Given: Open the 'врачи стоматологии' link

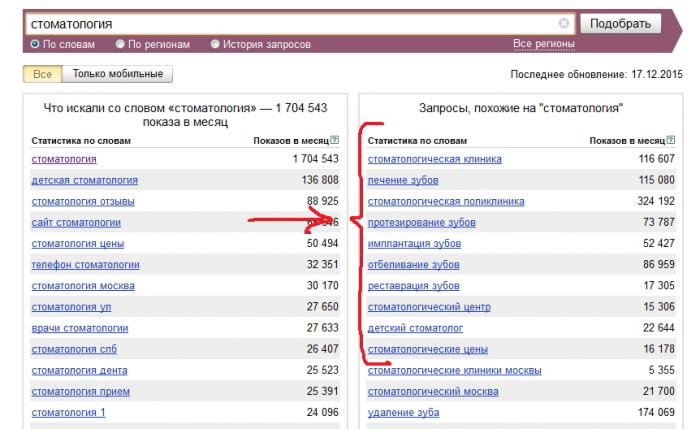Looking at the screenshot, I should (79, 328).
